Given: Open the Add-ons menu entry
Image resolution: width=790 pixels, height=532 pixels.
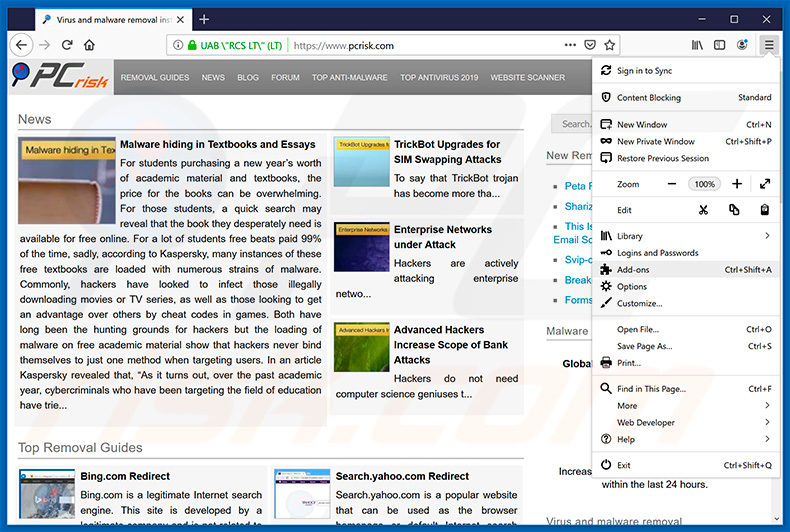Looking at the screenshot, I should (x=633, y=270).
